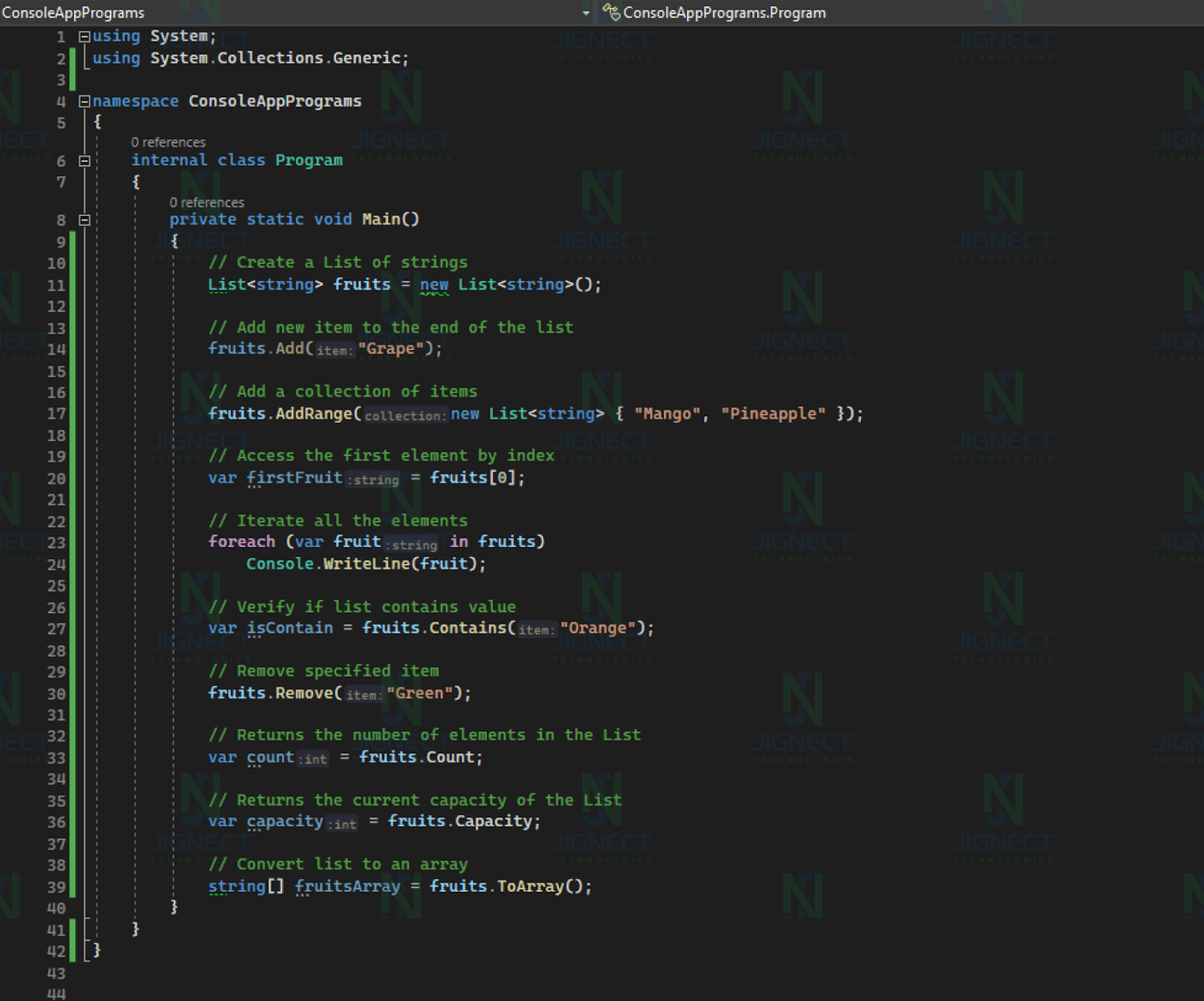Click the Capacity property on fruits

pyautogui.click(x=493, y=821)
